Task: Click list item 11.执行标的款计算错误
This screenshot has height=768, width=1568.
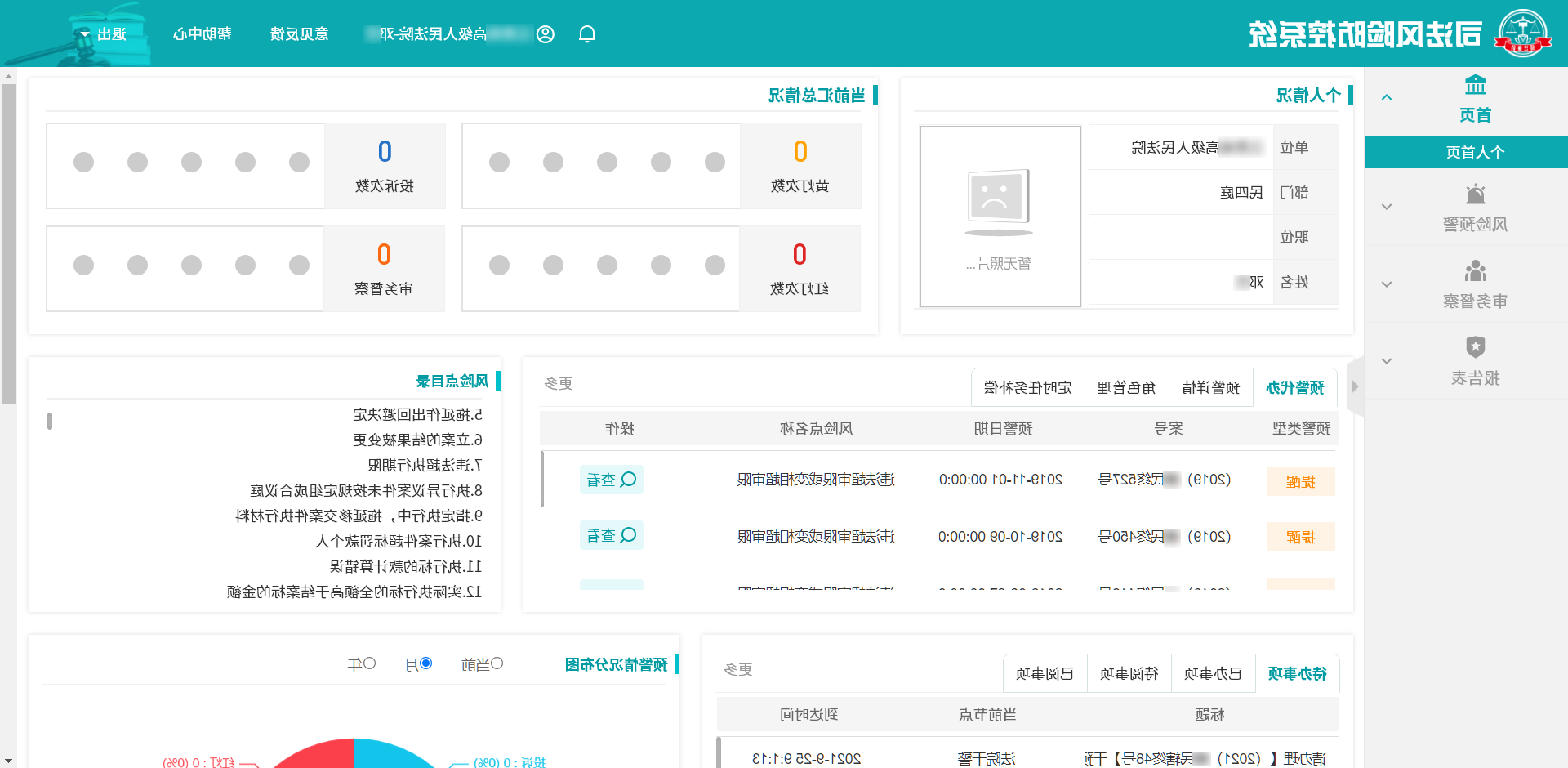Action: click(406, 566)
